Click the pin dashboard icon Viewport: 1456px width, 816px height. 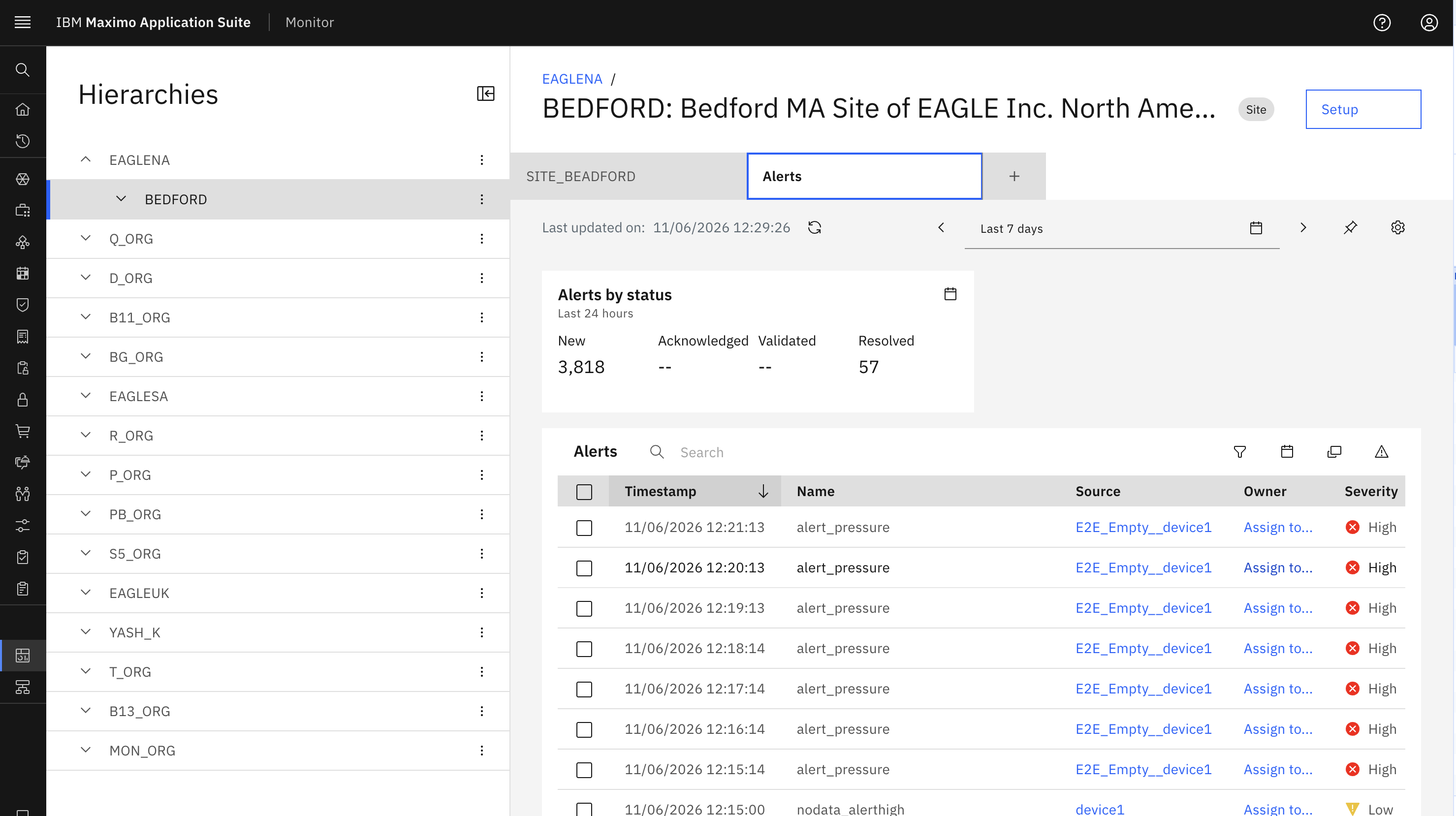pyautogui.click(x=1350, y=228)
